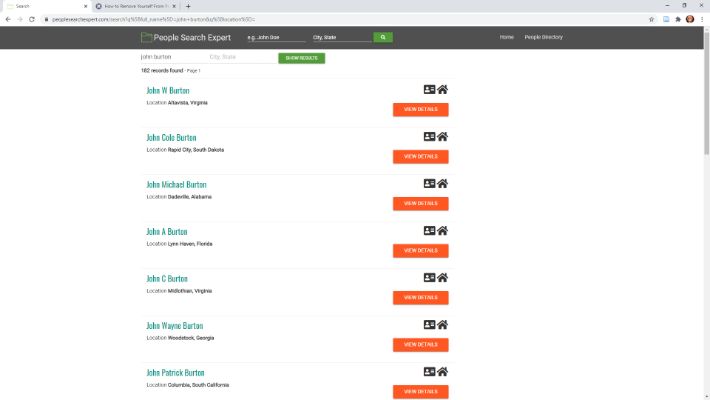This screenshot has height=400, width=710.
Task: Click the house icon for John Wayne Burton
Action: 442,325
